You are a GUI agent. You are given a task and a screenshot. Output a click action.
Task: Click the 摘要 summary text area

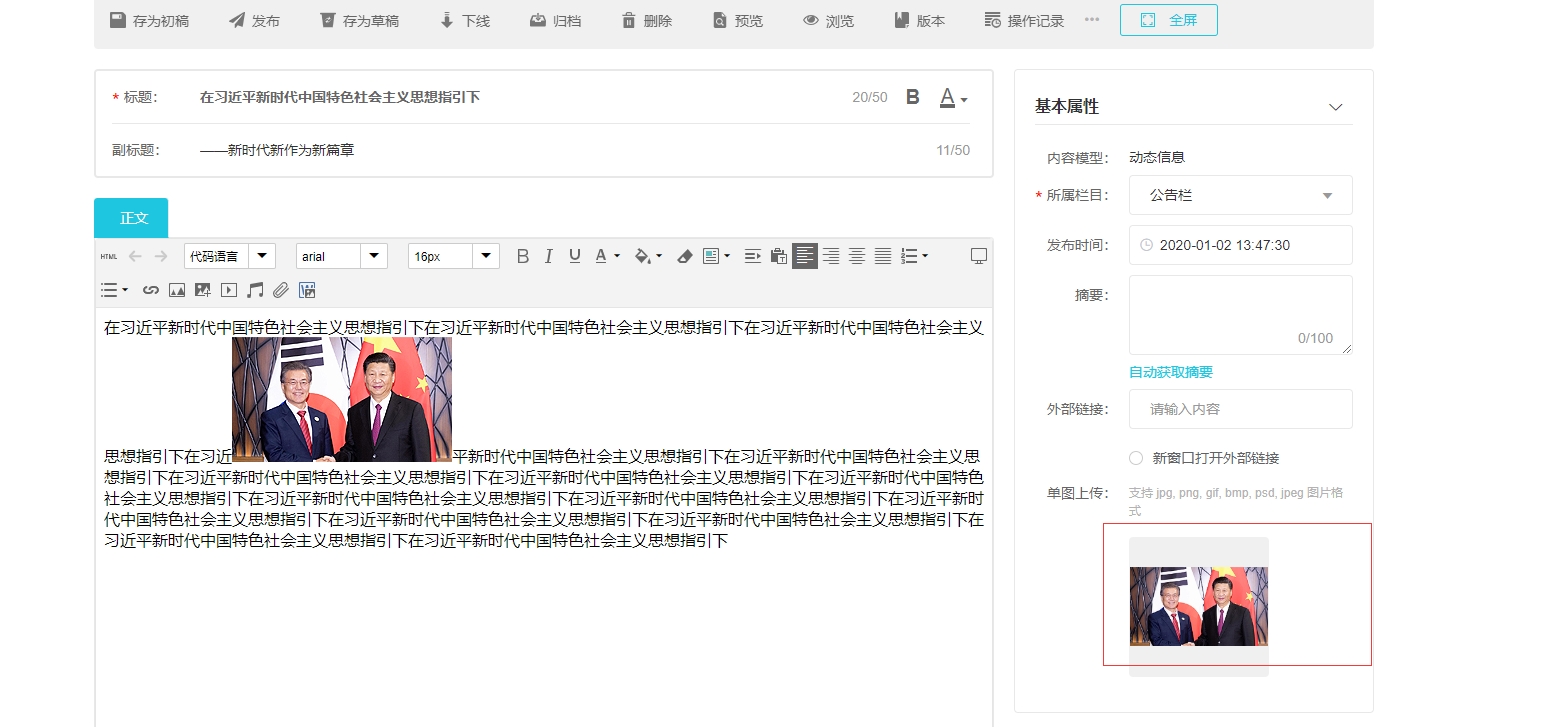pos(1240,315)
